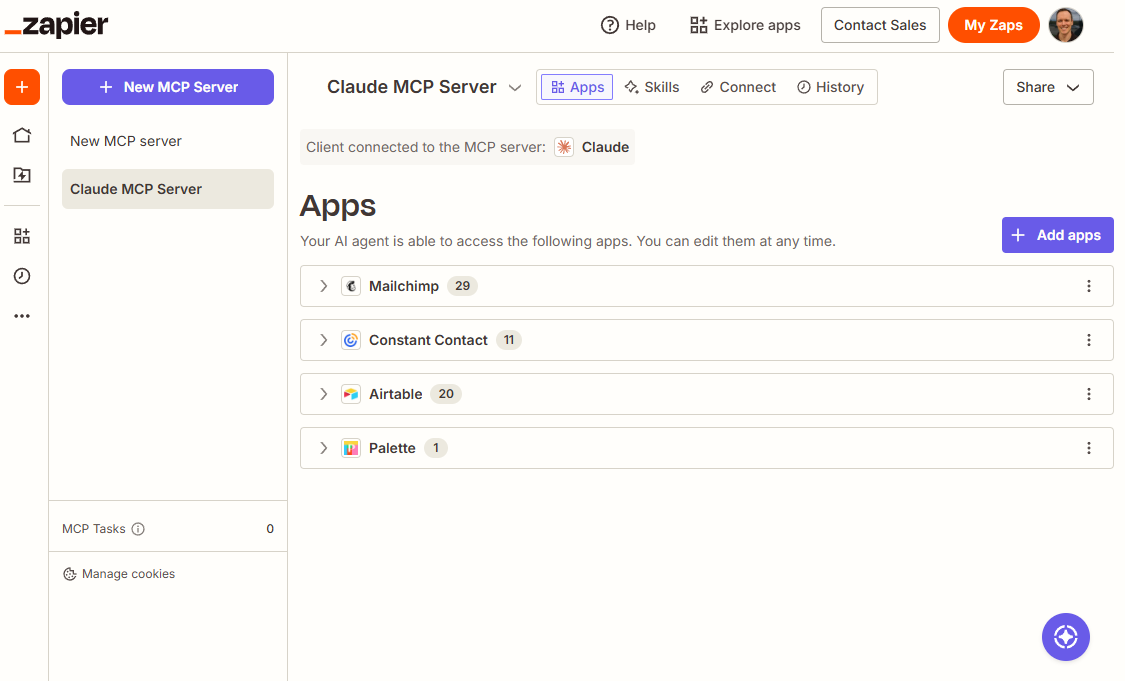Open the Zaps lightning icon in sidebar

22,175
